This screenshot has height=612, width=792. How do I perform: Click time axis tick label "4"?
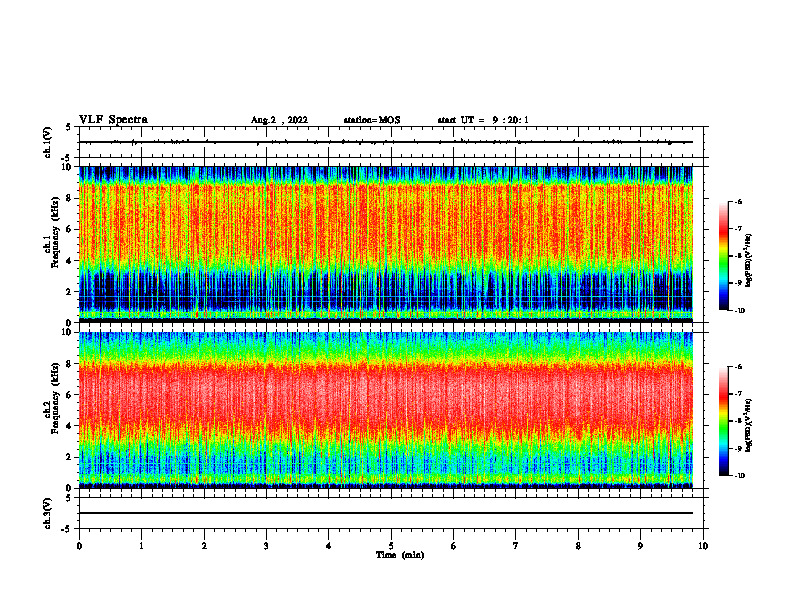point(329,546)
